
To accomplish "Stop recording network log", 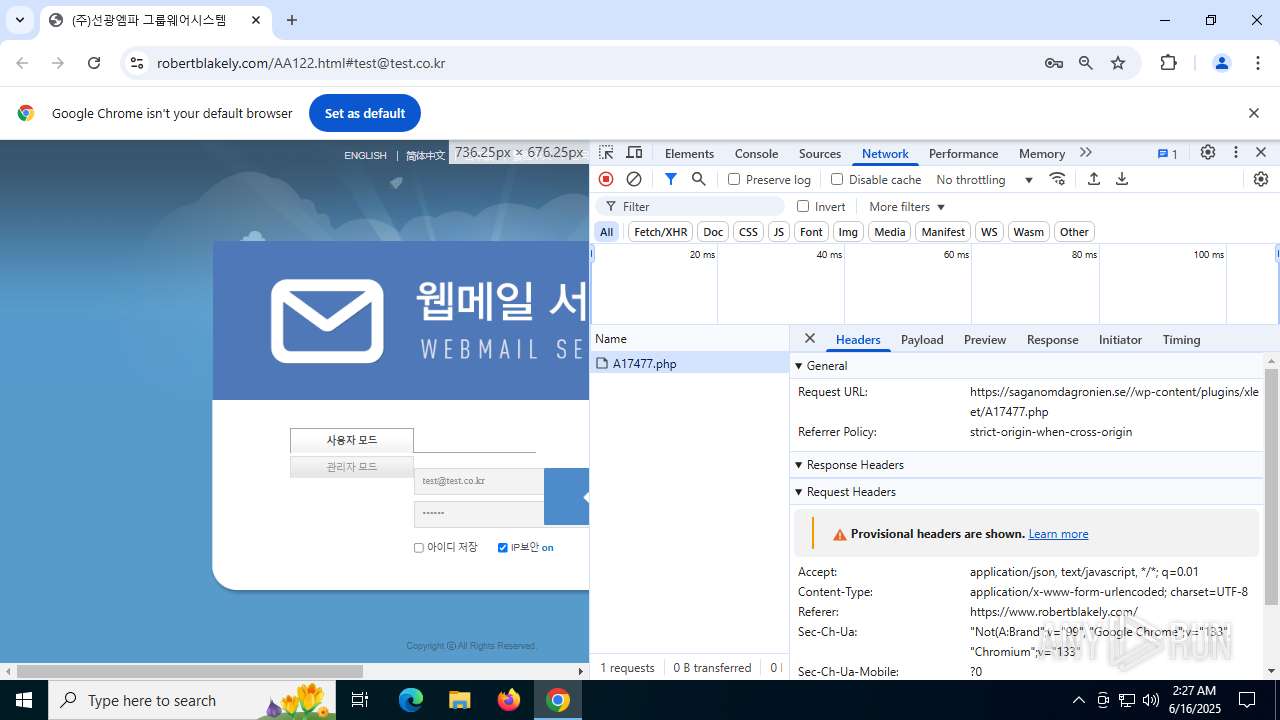I will [606, 179].
